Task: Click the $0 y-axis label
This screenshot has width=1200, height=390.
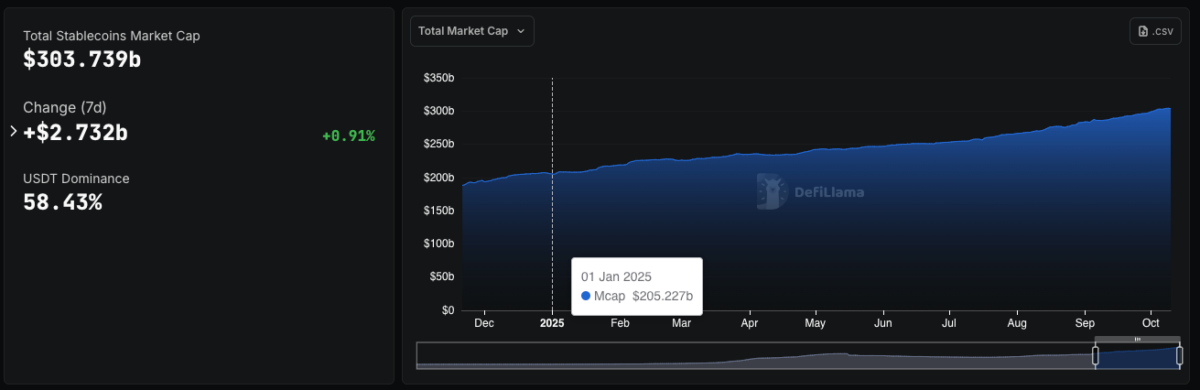Action: (448, 310)
